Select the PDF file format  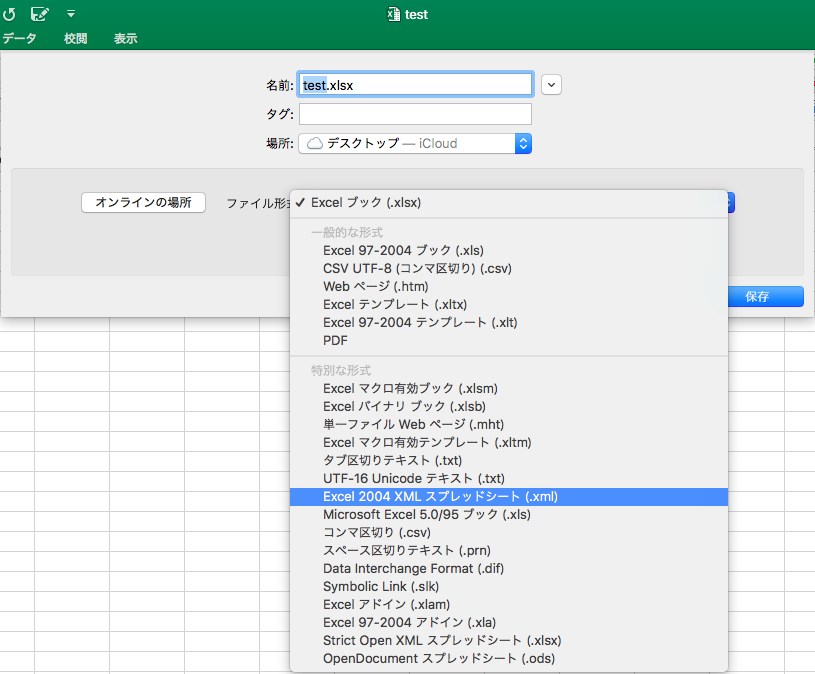pyautogui.click(x=334, y=340)
